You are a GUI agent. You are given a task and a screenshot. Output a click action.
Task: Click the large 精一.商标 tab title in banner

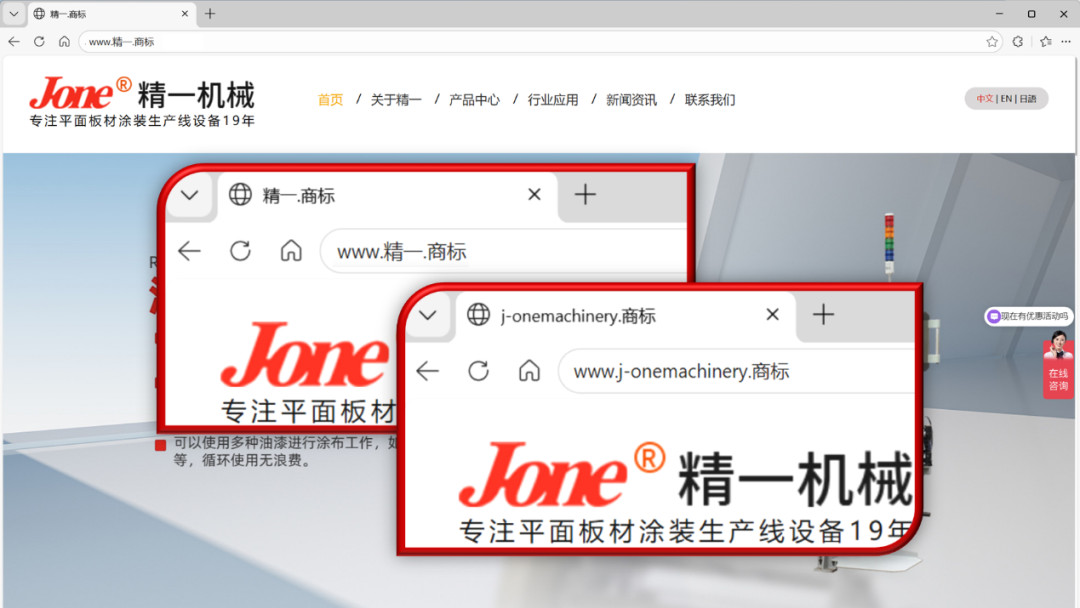coord(298,196)
